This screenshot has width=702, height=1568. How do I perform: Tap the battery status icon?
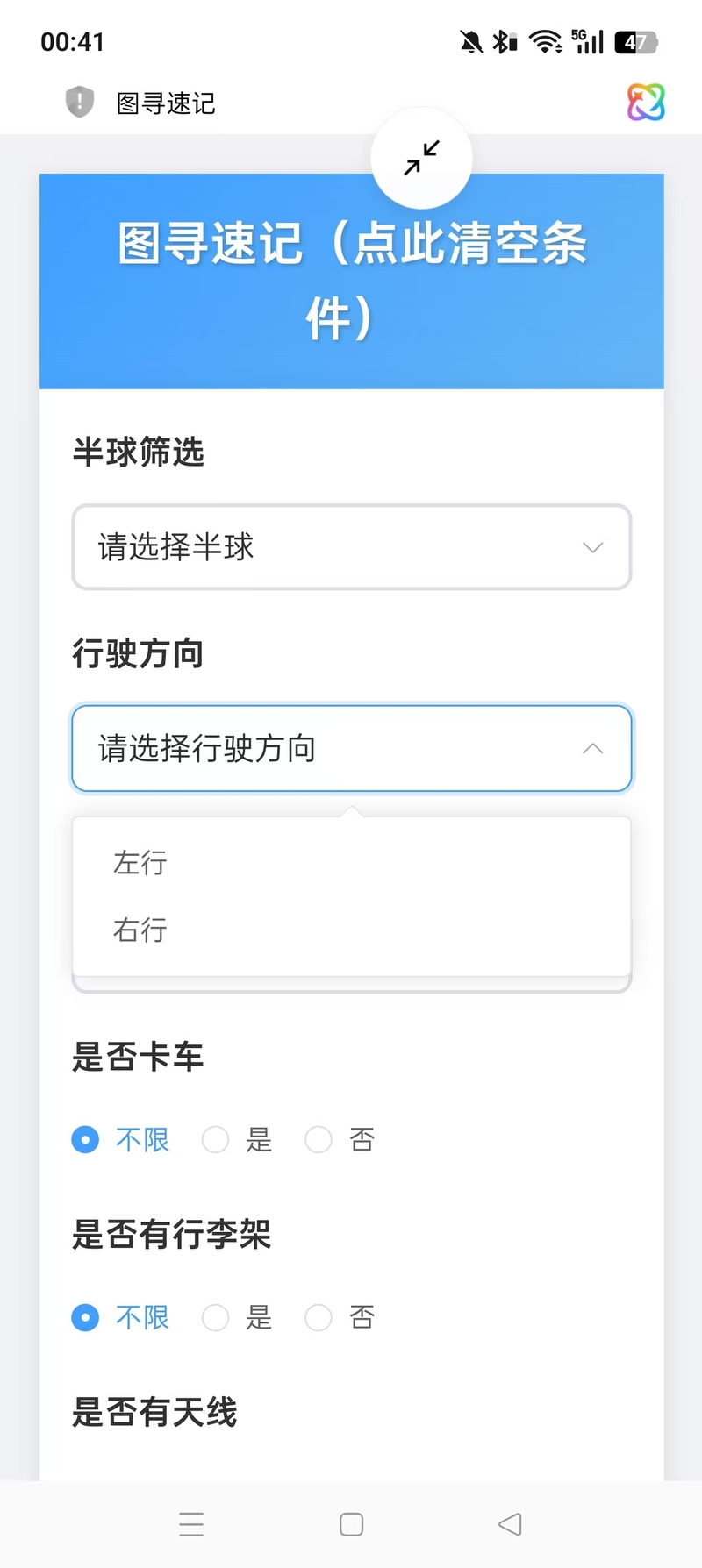635,41
